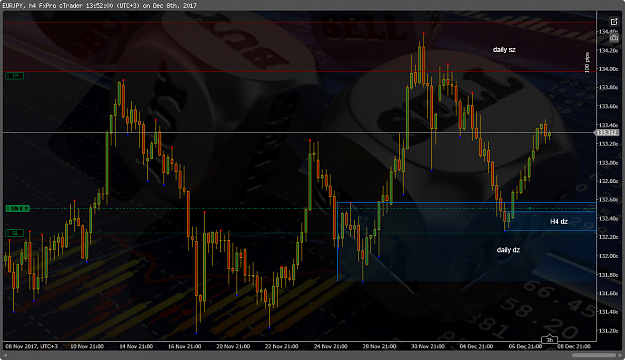Click the current price tag 133.312

coord(607,133)
